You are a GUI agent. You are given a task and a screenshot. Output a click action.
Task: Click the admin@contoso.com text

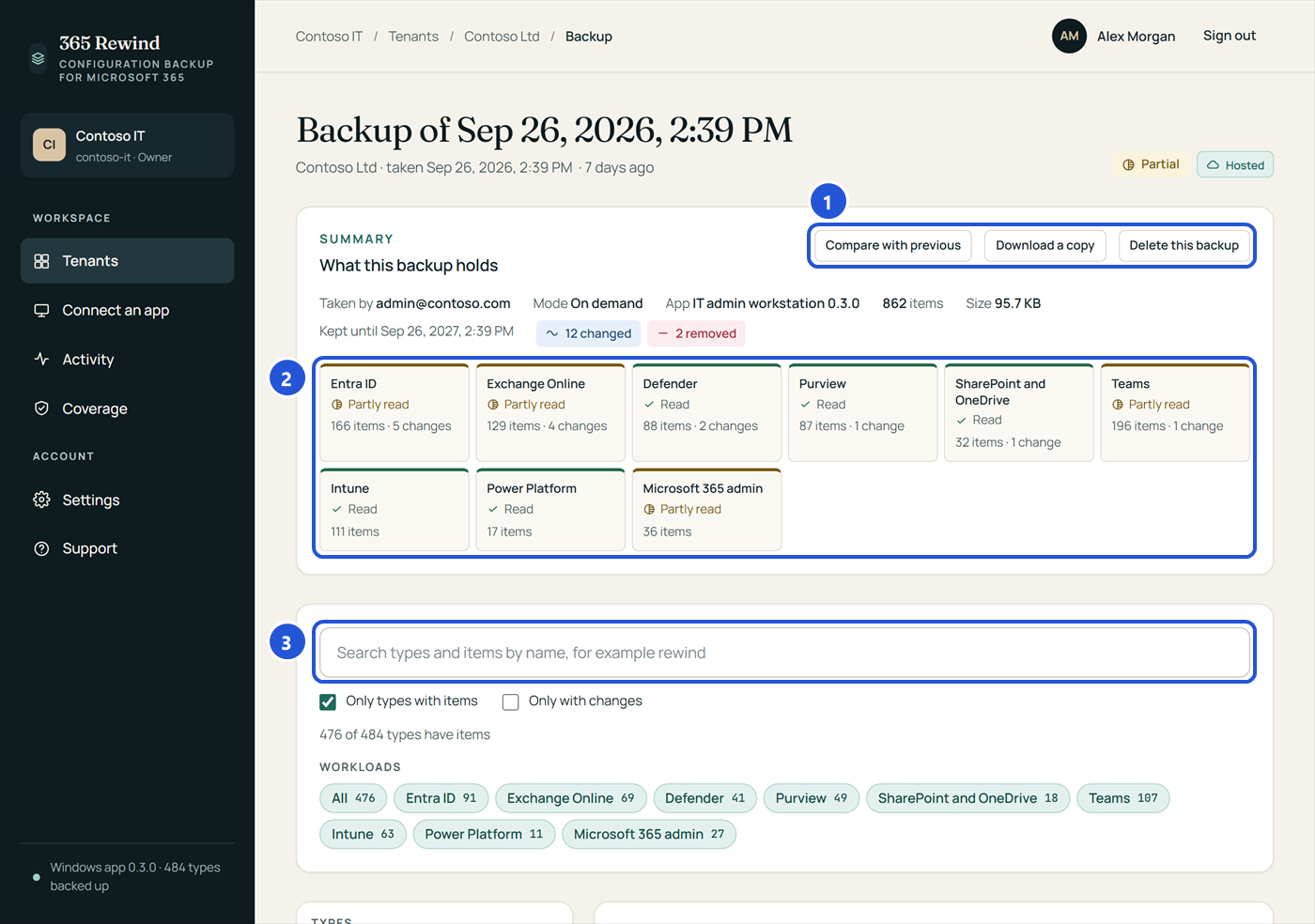(x=443, y=303)
